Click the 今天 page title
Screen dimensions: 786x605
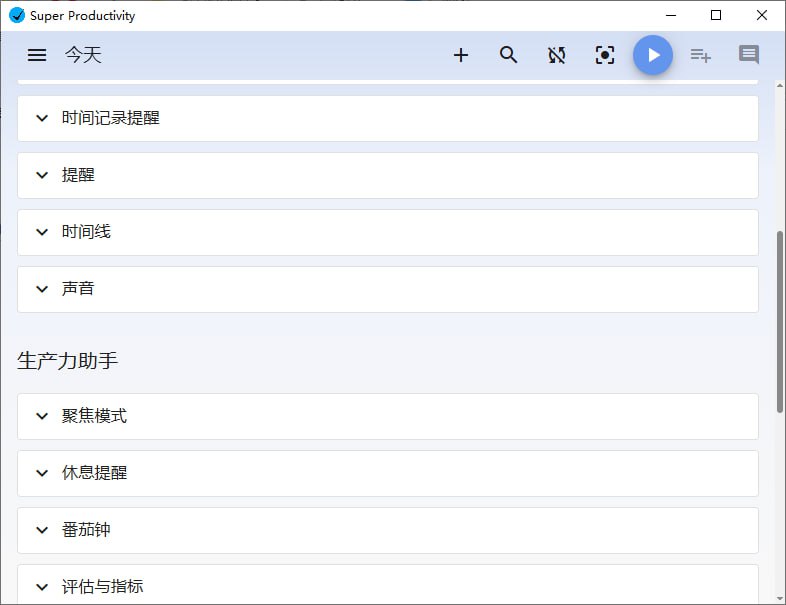84,55
